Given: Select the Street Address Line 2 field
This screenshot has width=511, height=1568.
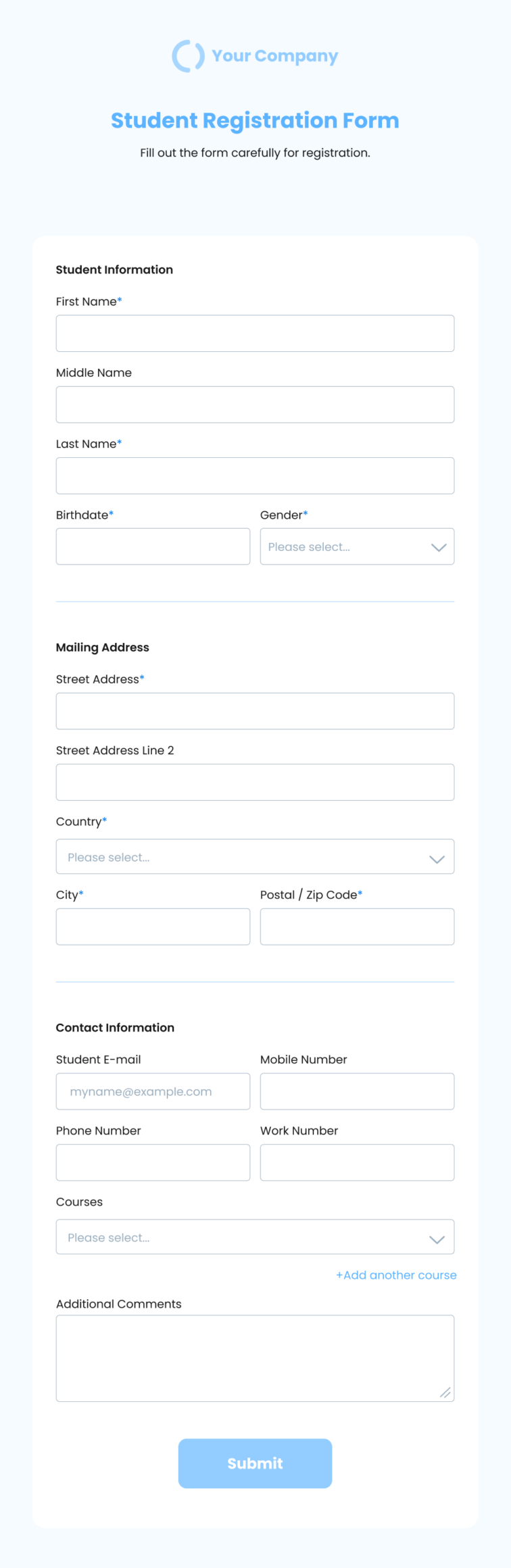Looking at the screenshot, I should (x=255, y=782).
